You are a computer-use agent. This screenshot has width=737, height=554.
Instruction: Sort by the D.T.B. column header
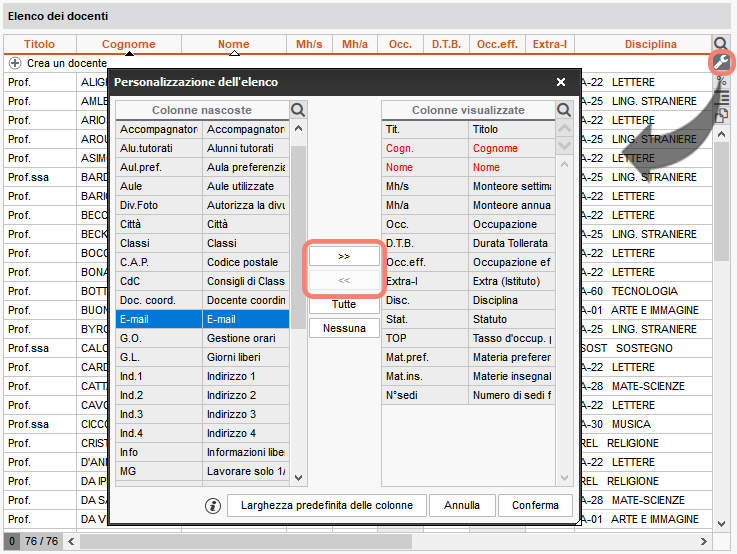click(x=447, y=44)
